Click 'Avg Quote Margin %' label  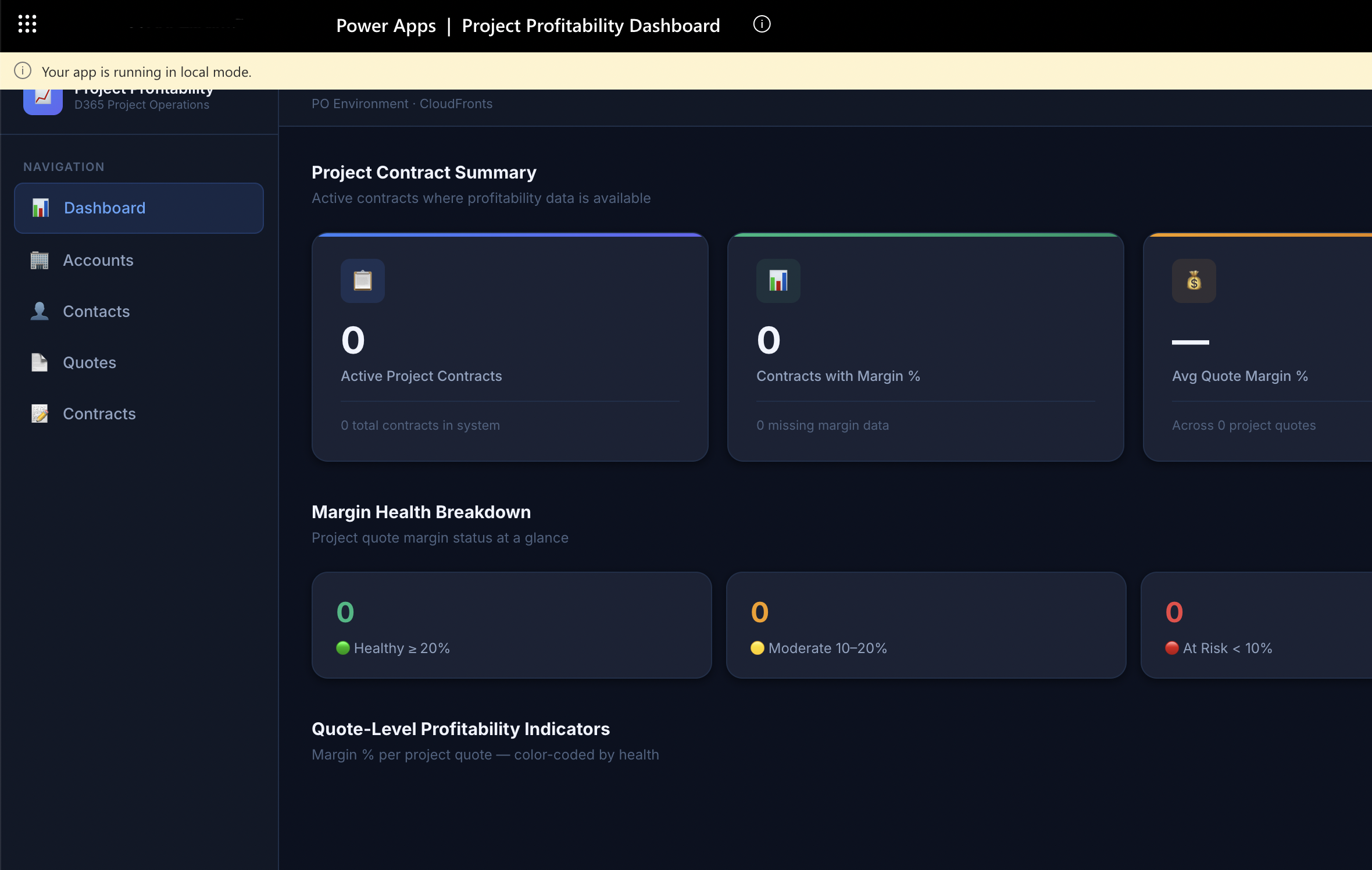[1240, 376]
